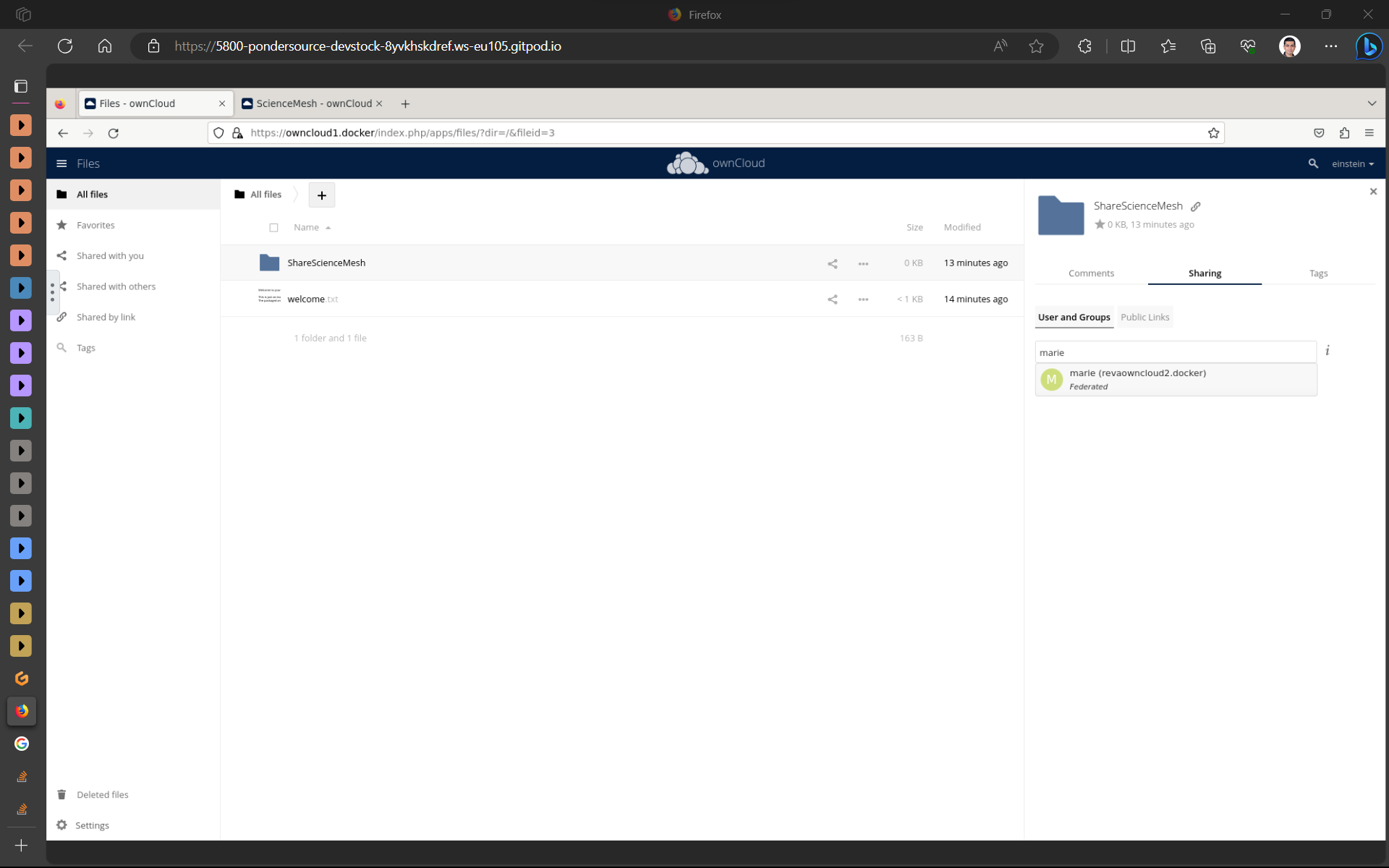Viewport: 1389px width, 868px height.
Task: Click the share icon on welcome.txt row
Action: (x=832, y=299)
